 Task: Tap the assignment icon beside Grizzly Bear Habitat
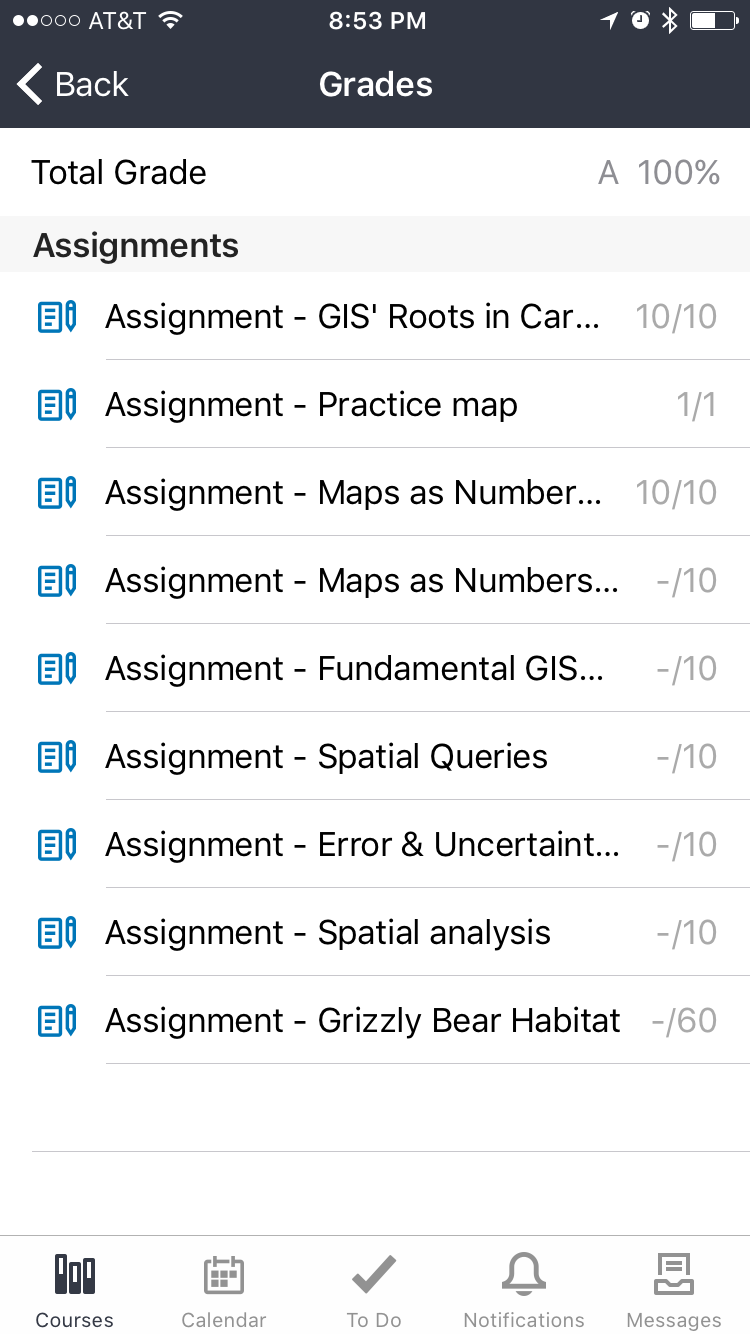point(57,1021)
